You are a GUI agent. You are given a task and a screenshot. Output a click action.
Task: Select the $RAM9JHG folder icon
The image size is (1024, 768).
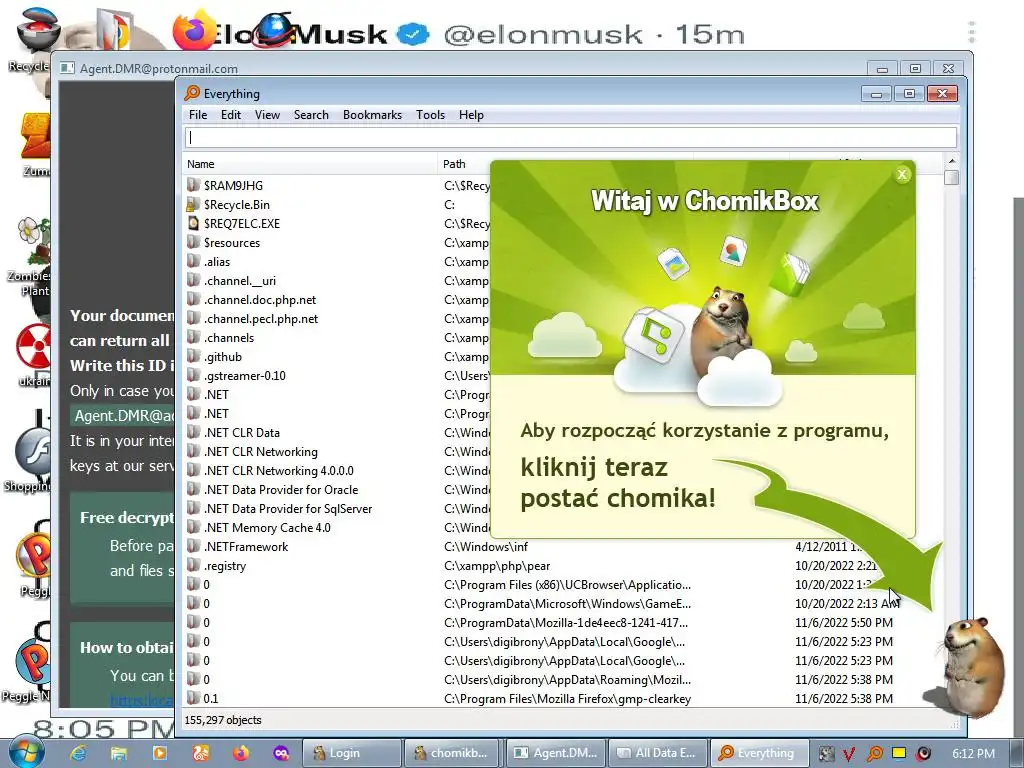pyautogui.click(x=193, y=185)
